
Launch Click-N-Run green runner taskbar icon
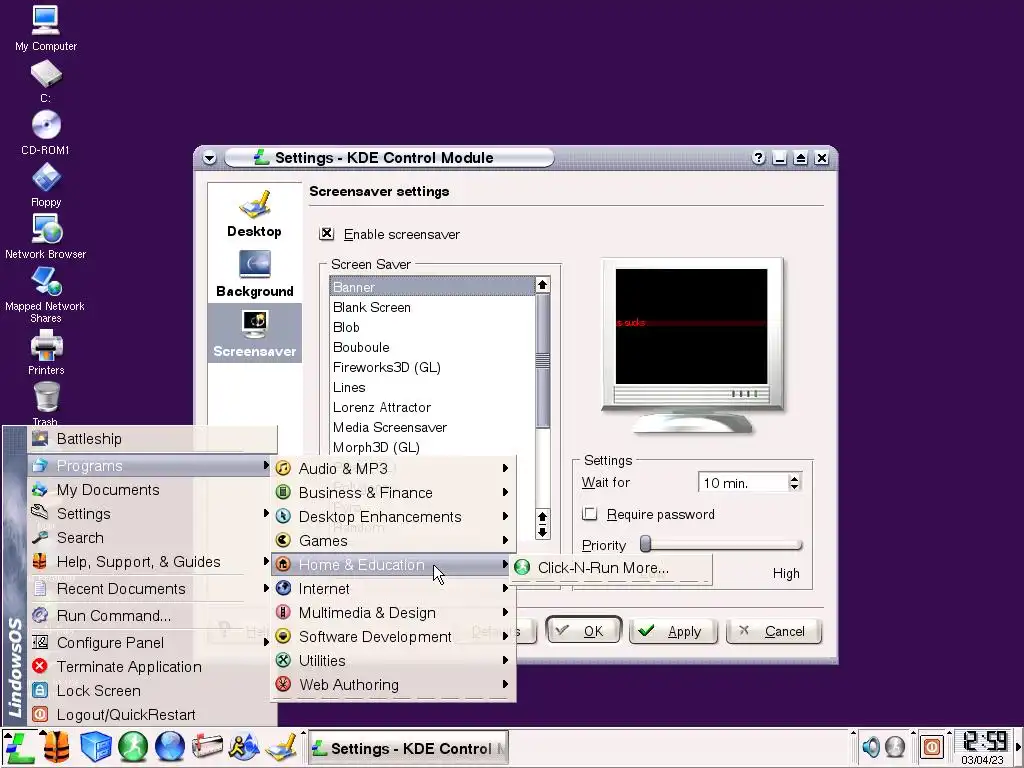(x=133, y=748)
